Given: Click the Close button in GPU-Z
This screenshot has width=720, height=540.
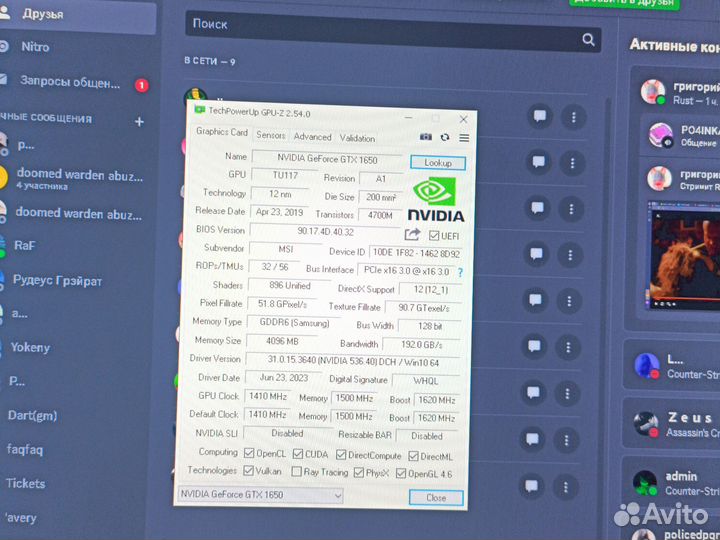Looking at the screenshot, I should [436, 498].
